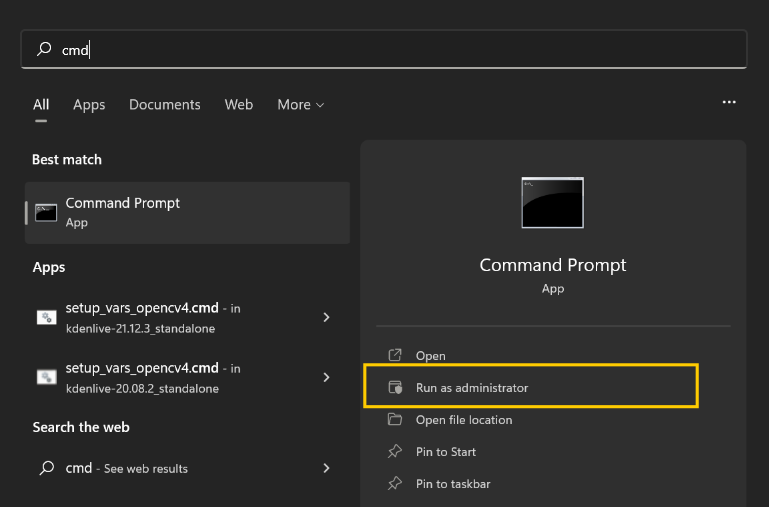Click the Pin to taskbar pin icon
The image size is (769, 507).
pyautogui.click(x=395, y=483)
